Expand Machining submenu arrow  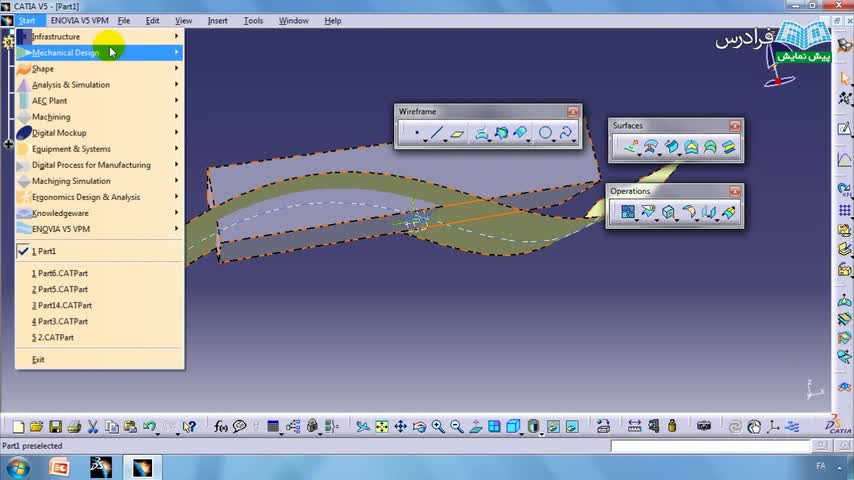176,116
